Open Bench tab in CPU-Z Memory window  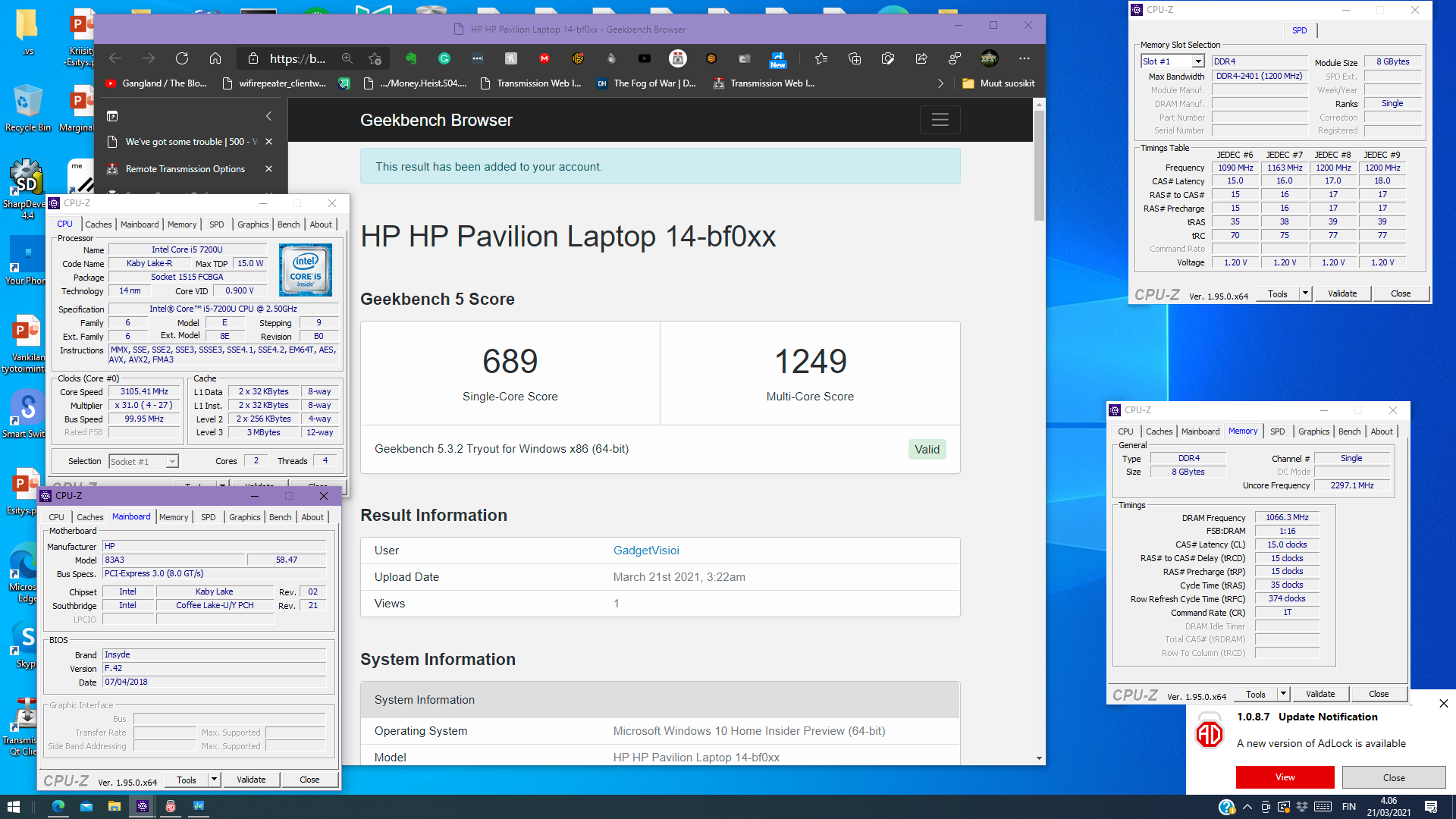(x=1349, y=431)
